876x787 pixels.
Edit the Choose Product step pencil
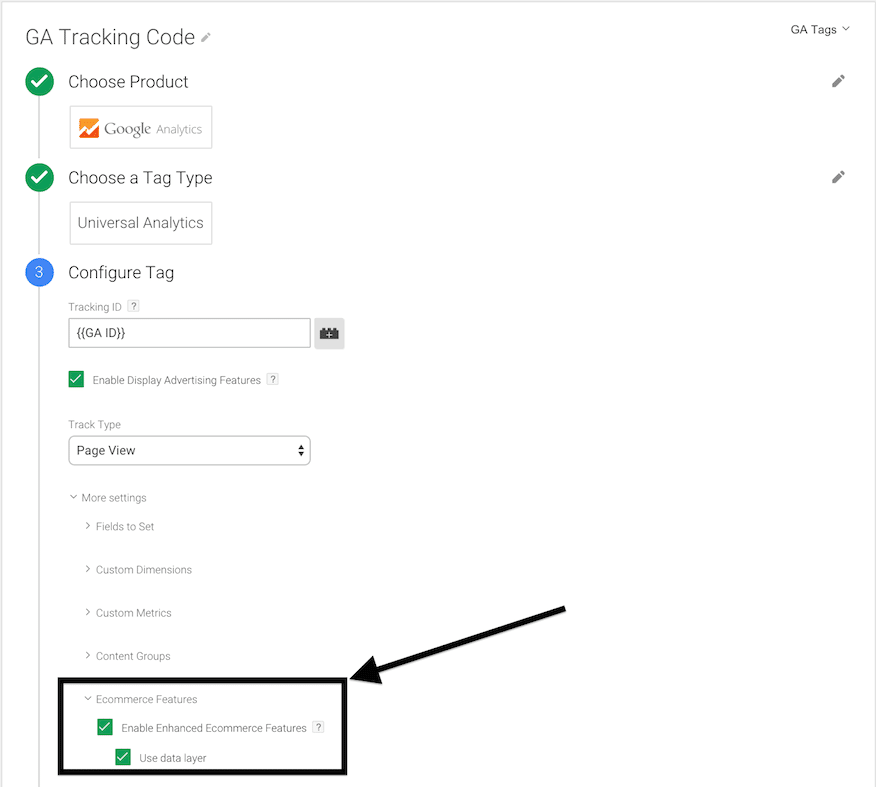click(x=838, y=82)
